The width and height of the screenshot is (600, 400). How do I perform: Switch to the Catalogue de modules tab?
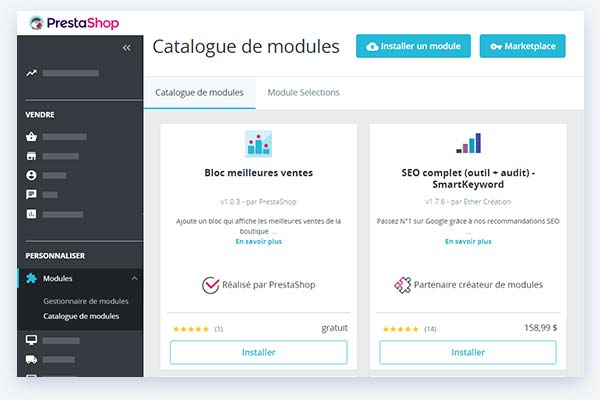(199, 93)
